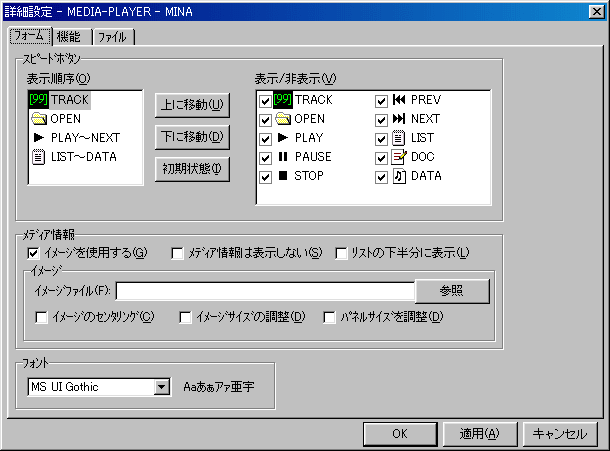Toggle イメージを使用する(G) checkbox

(33, 254)
